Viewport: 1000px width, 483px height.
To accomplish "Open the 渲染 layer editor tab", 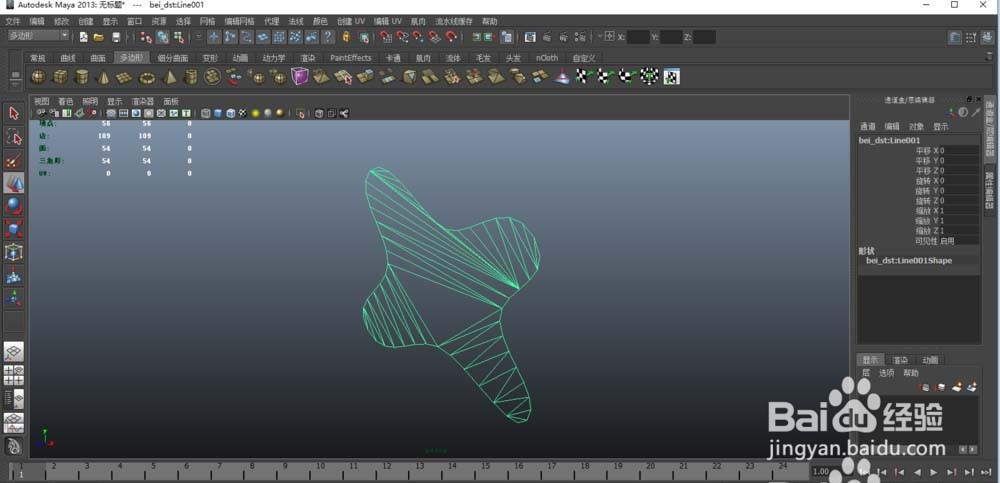I will coord(901,360).
